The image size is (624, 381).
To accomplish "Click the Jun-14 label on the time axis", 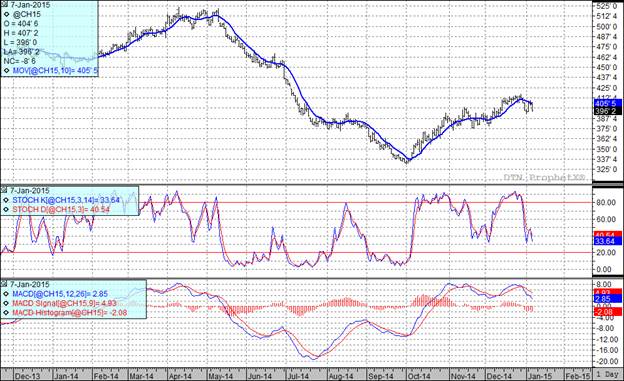I will point(259,376).
